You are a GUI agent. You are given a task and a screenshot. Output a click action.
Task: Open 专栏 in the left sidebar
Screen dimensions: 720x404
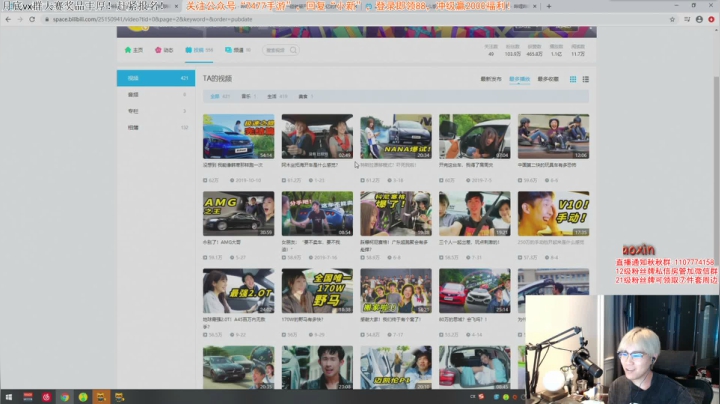[156, 111]
